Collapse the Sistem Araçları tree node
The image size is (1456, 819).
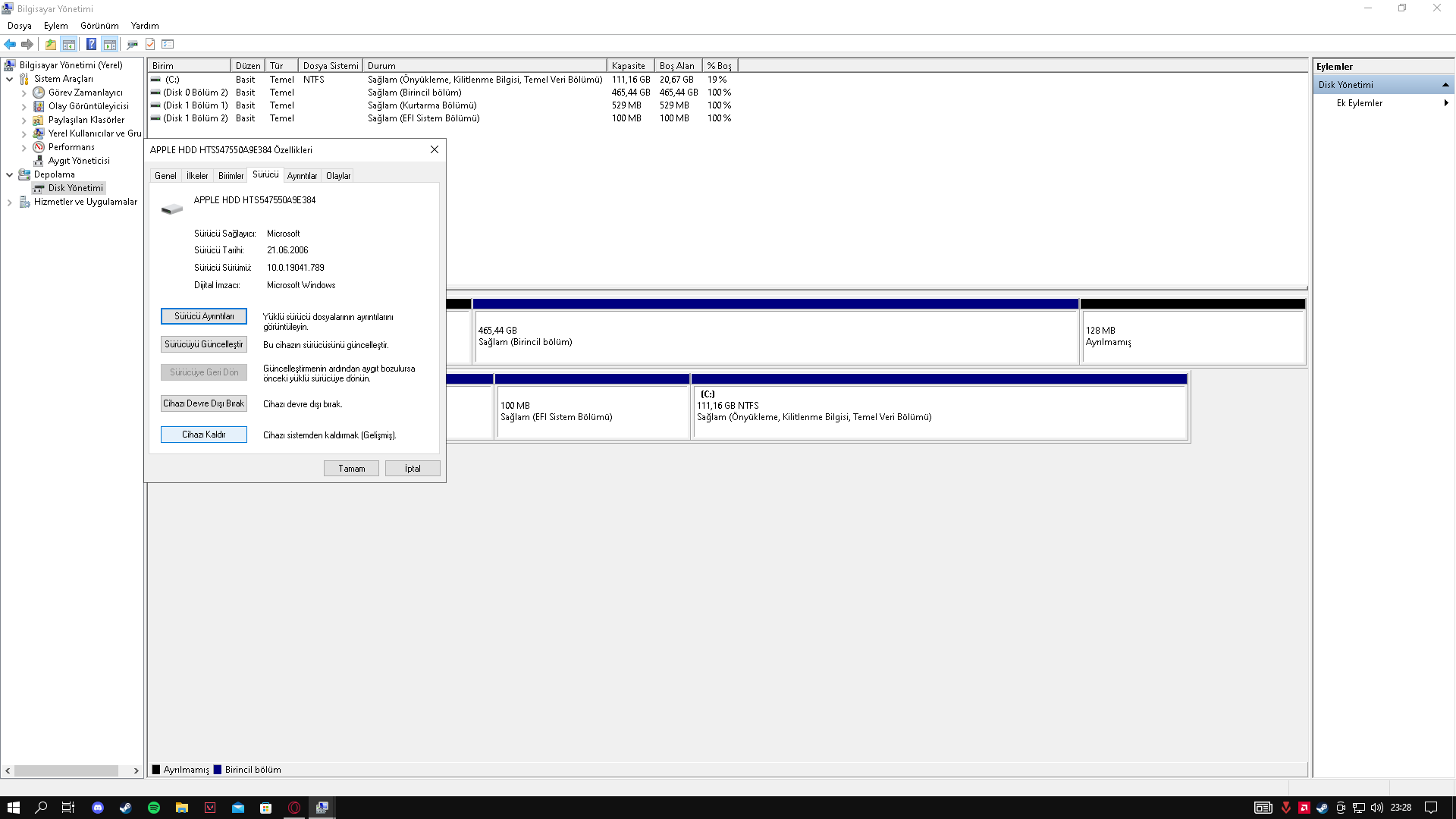click(x=9, y=79)
